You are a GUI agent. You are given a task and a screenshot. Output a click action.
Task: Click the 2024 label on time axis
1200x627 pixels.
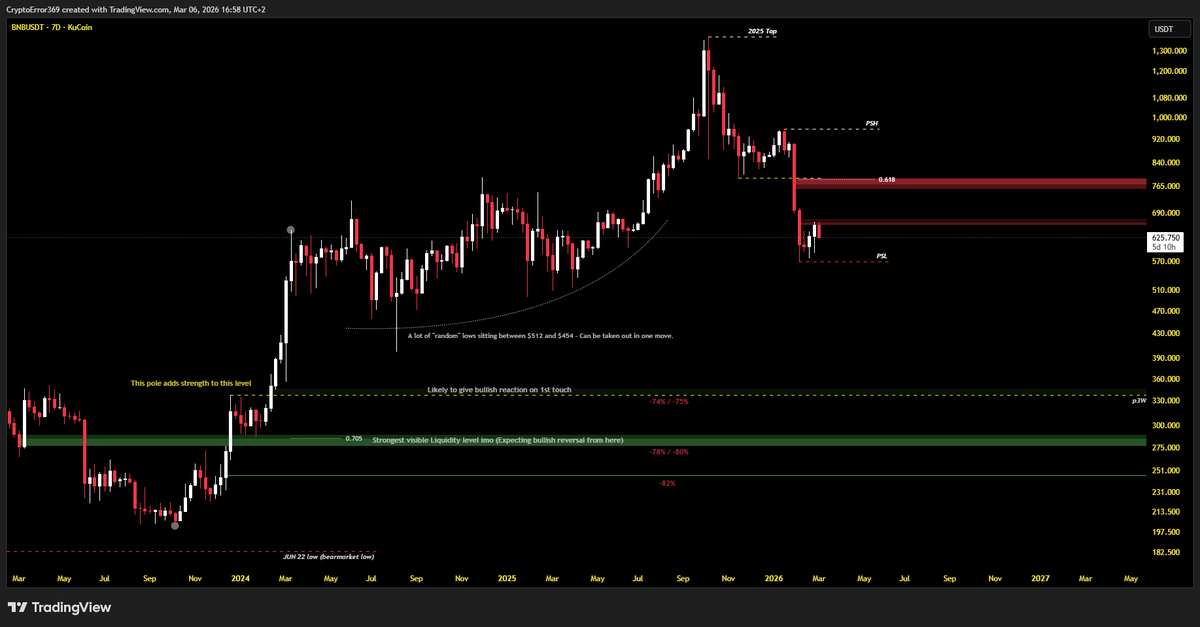click(x=239, y=578)
